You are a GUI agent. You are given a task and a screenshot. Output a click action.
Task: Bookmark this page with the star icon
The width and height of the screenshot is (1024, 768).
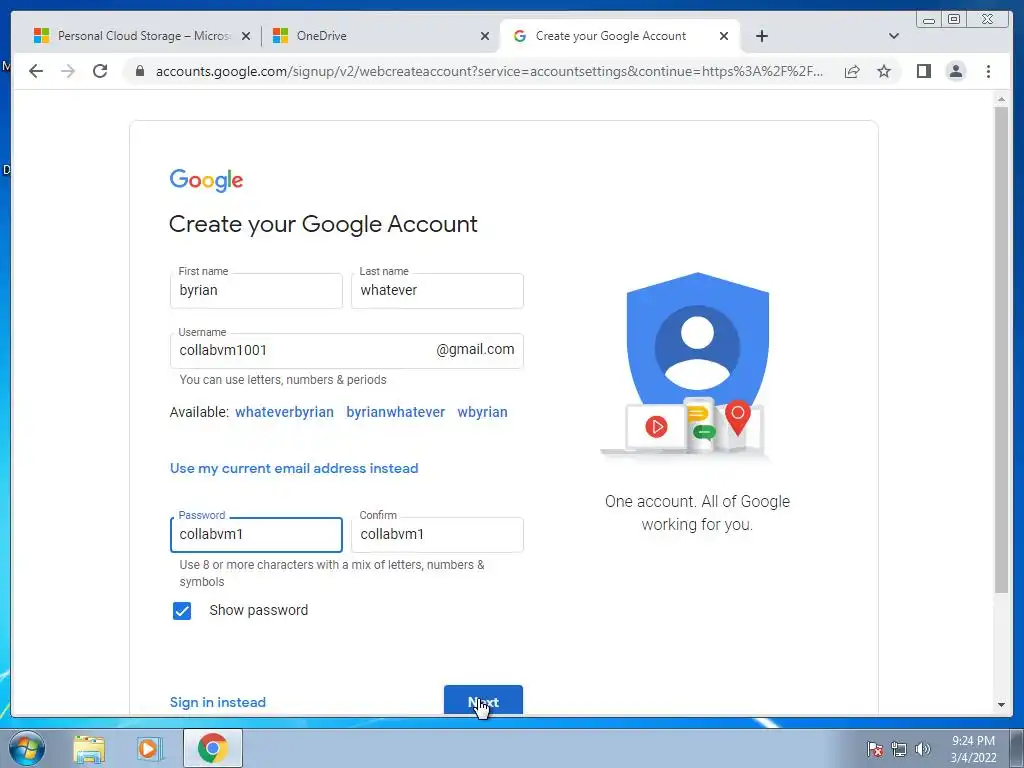click(x=884, y=71)
